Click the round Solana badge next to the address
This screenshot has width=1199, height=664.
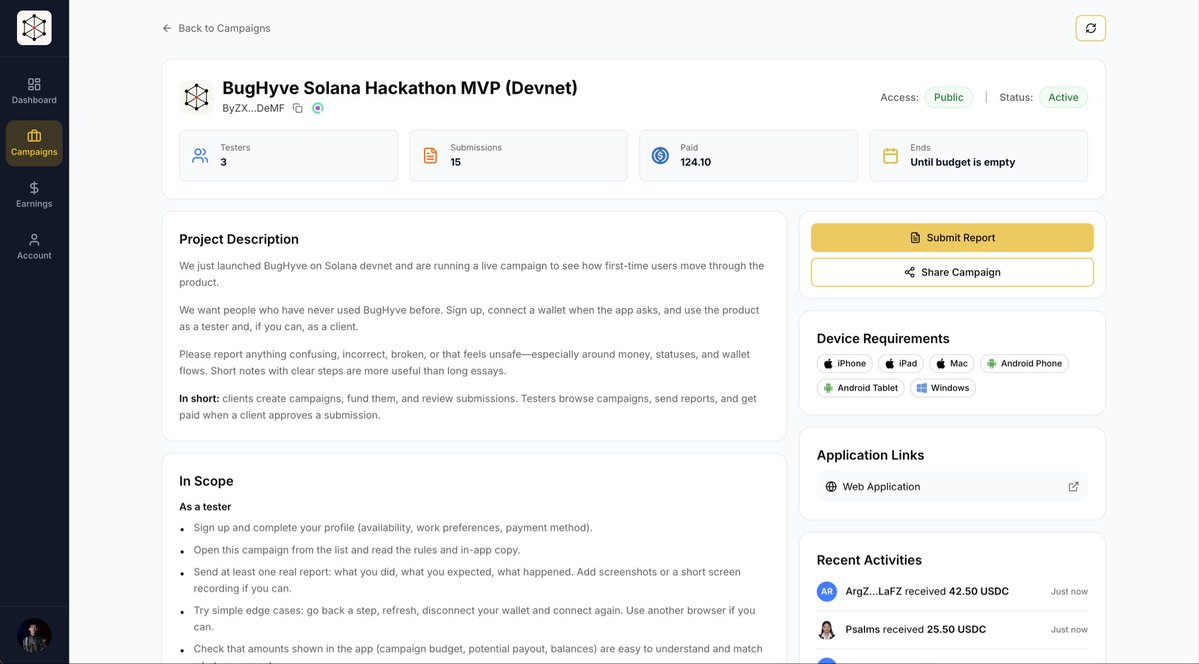click(x=318, y=109)
